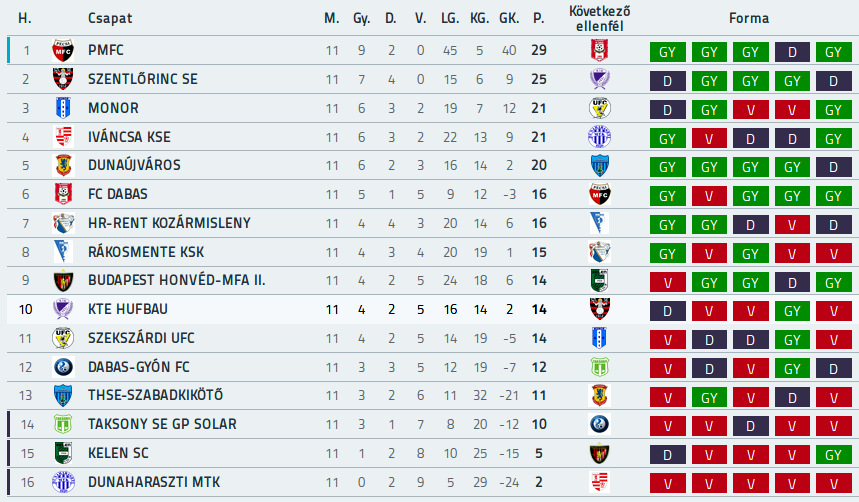Open the HR-Rent Kozármisleny team link
This screenshot has width=859, height=502.
169,223
